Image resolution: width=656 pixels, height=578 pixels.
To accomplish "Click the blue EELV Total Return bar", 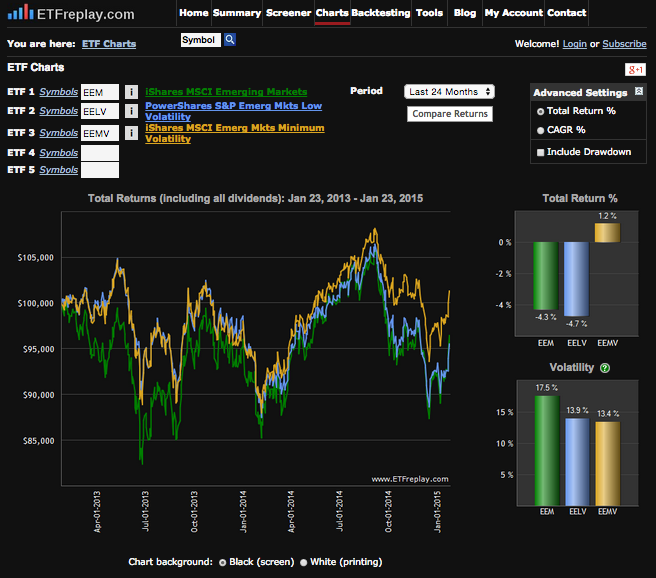I will [577, 279].
